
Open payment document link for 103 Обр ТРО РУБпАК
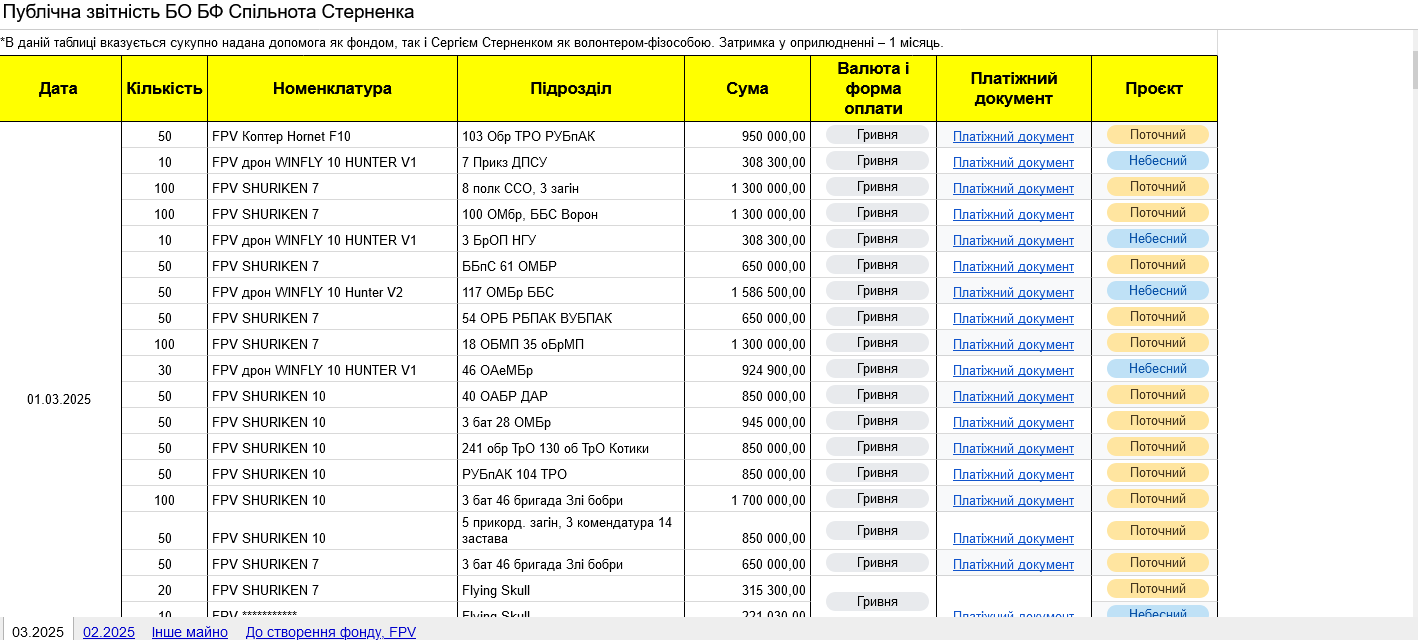coord(1013,137)
